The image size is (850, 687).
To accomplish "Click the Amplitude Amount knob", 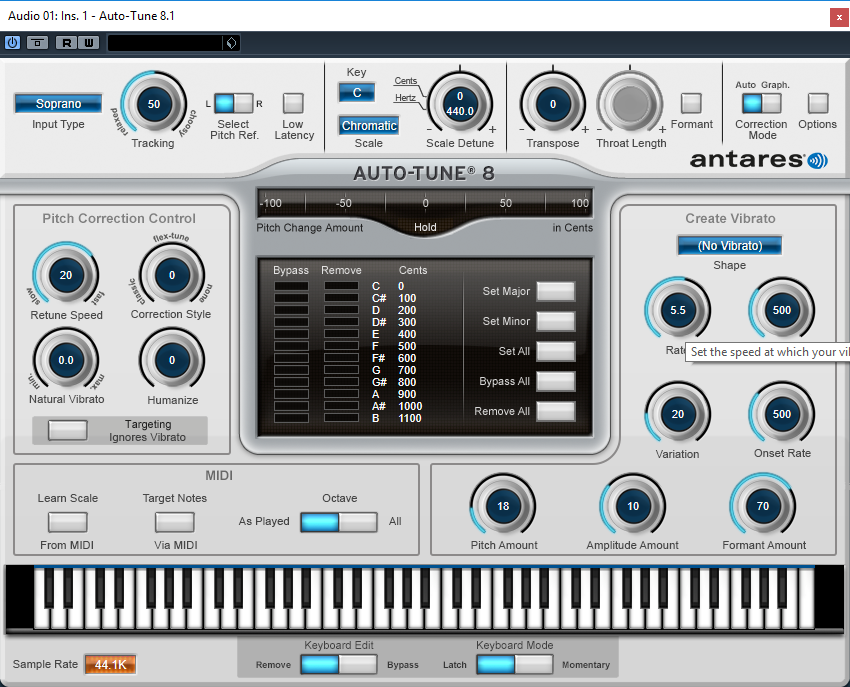I will pyautogui.click(x=633, y=506).
